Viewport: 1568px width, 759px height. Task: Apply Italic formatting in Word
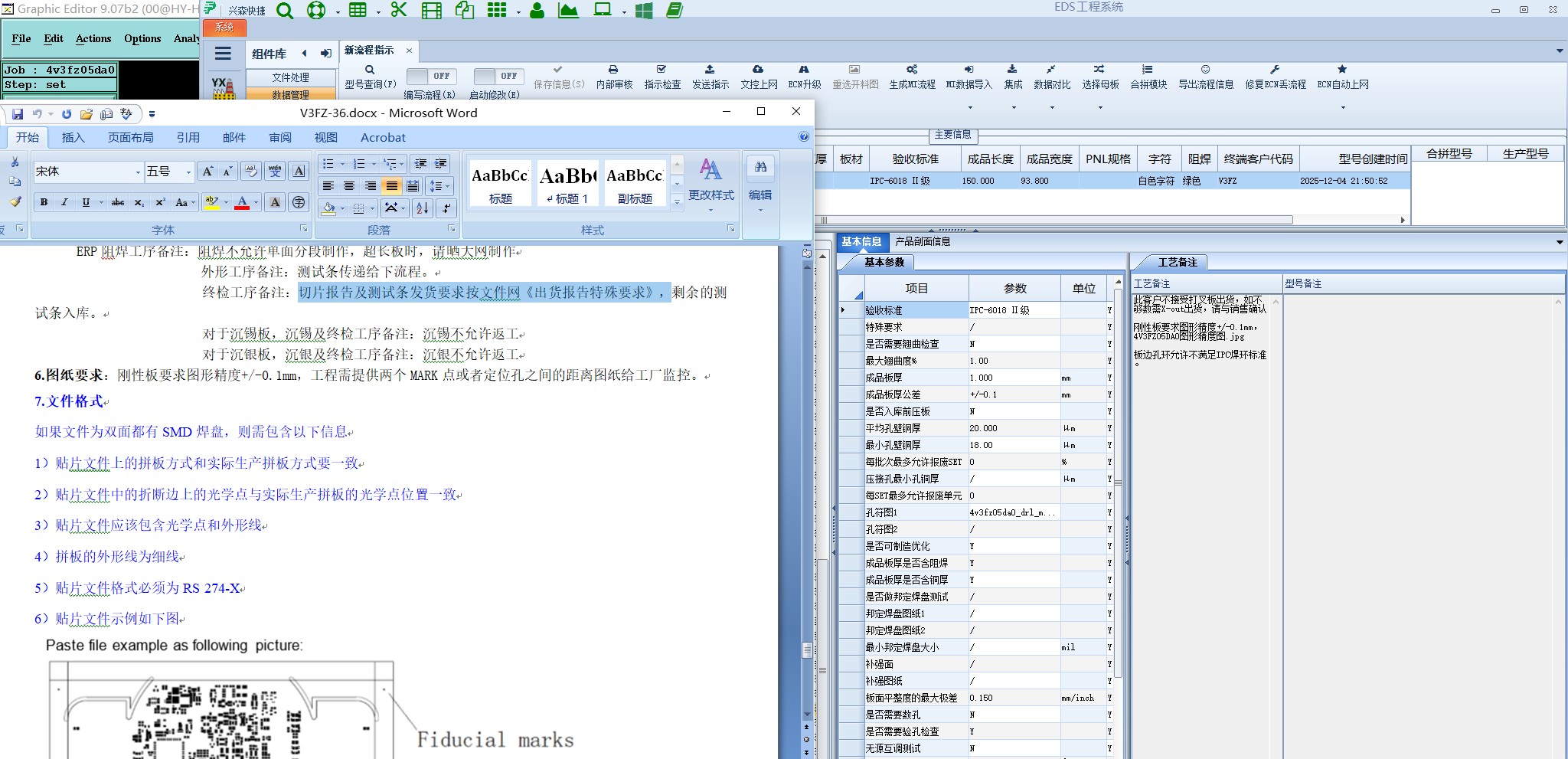(x=64, y=202)
